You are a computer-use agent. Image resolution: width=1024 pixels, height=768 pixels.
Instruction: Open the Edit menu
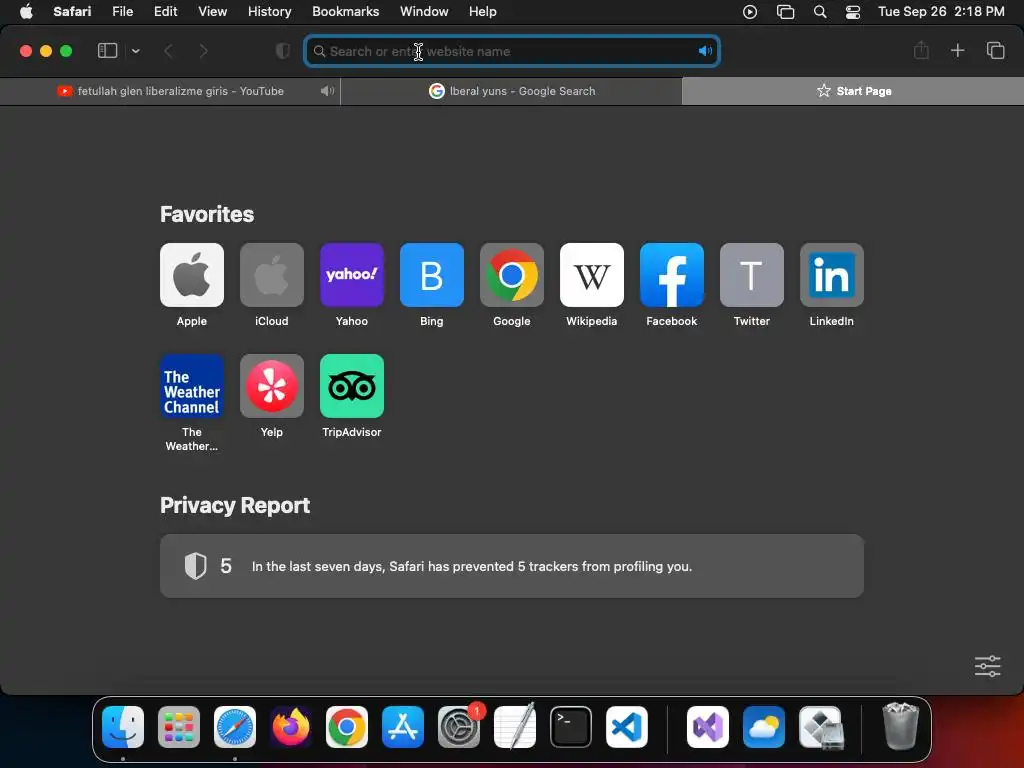[165, 12]
